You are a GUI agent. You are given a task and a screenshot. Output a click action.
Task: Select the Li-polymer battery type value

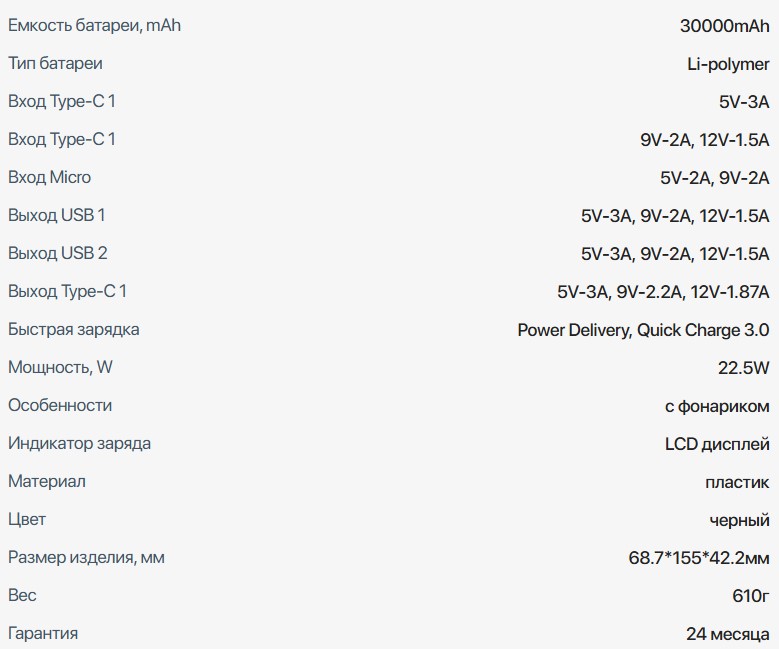coord(728,64)
